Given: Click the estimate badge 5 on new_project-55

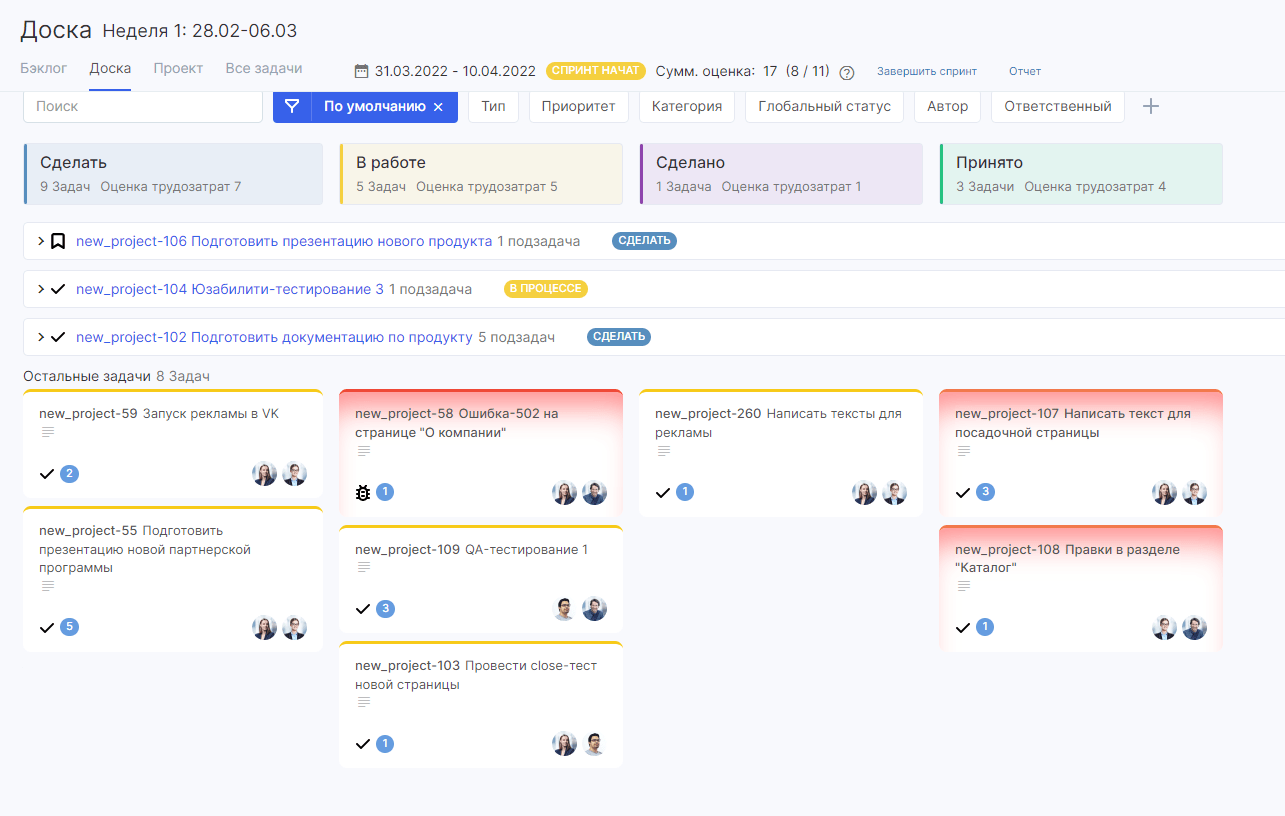Looking at the screenshot, I should [x=69, y=627].
